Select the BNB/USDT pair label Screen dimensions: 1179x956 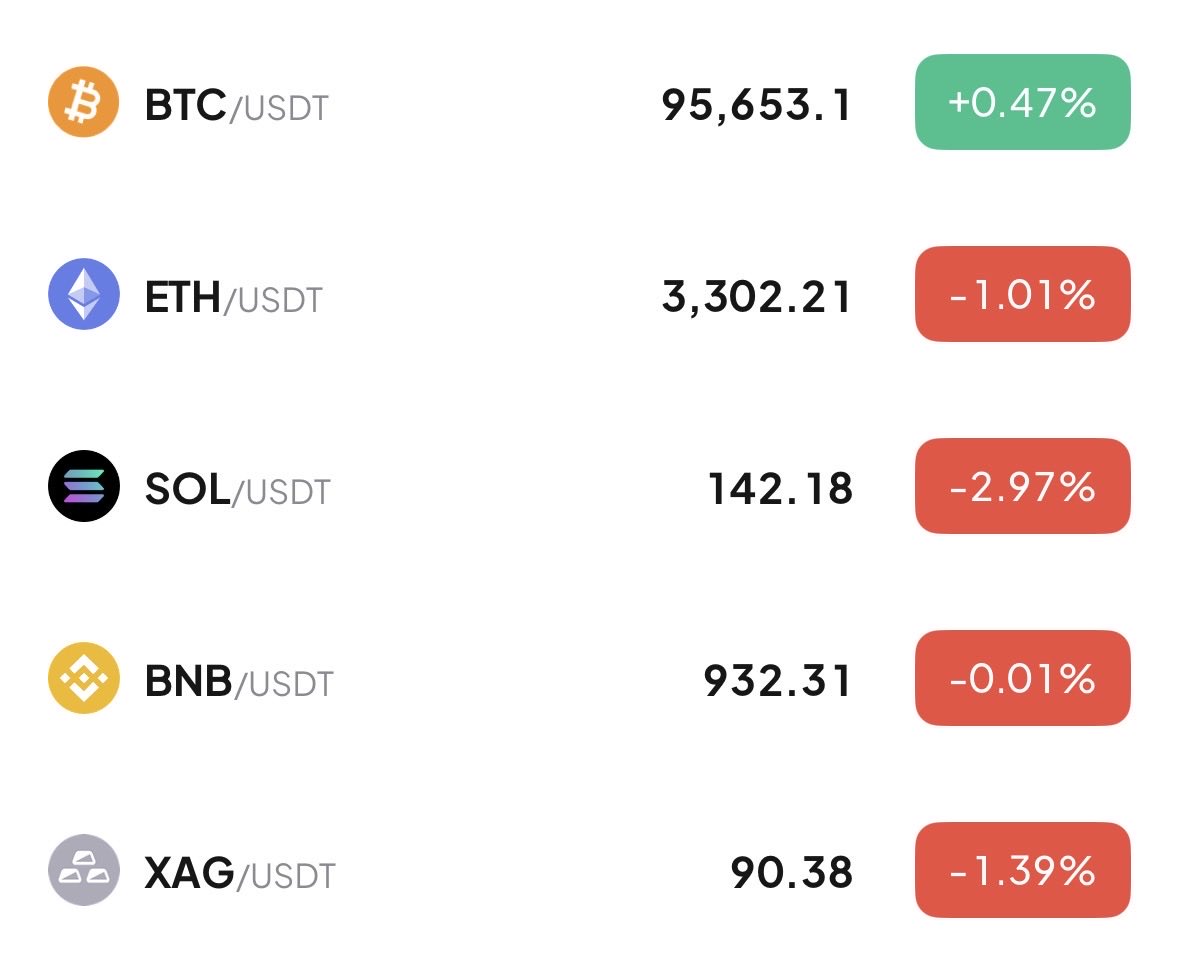tap(239, 681)
